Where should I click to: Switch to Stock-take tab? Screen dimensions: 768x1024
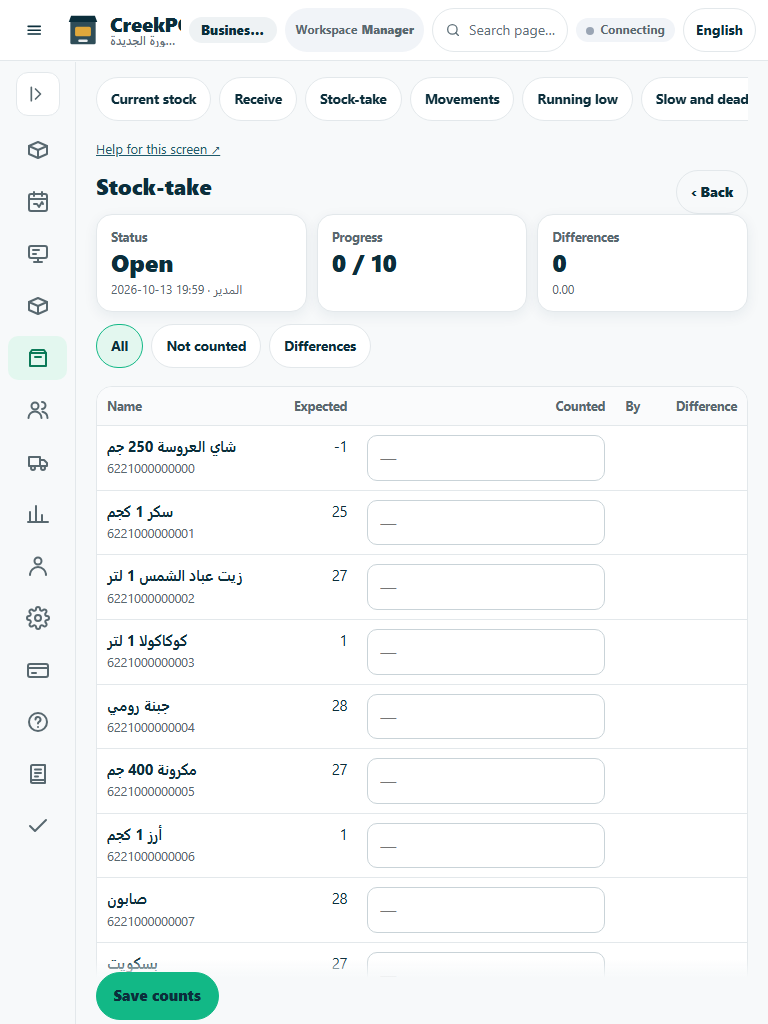click(x=353, y=99)
